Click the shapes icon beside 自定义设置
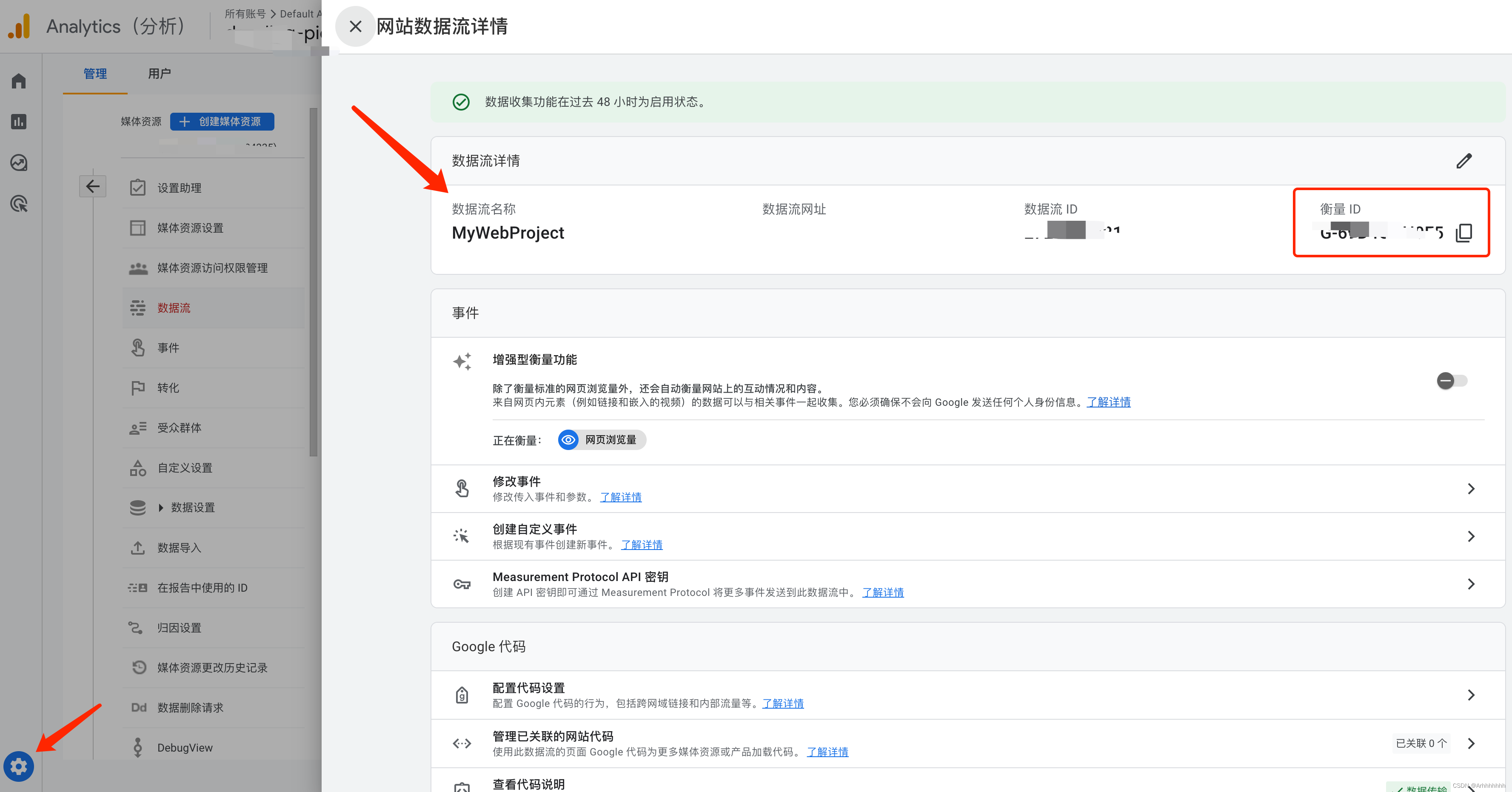 coord(138,467)
